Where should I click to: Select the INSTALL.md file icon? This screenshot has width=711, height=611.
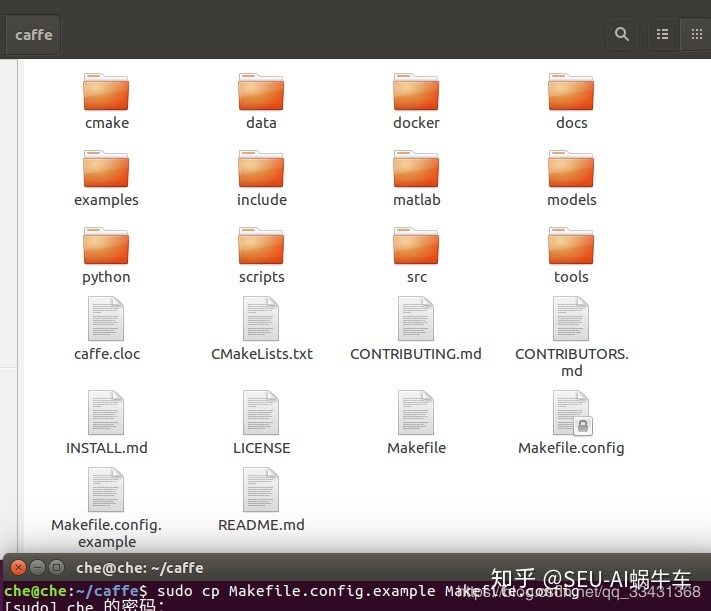(x=106, y=413)
